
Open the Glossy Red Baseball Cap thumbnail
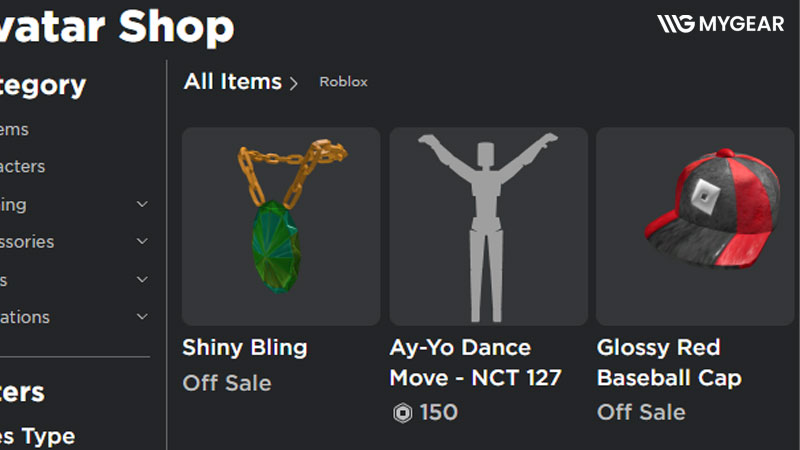tap(695, 225)
